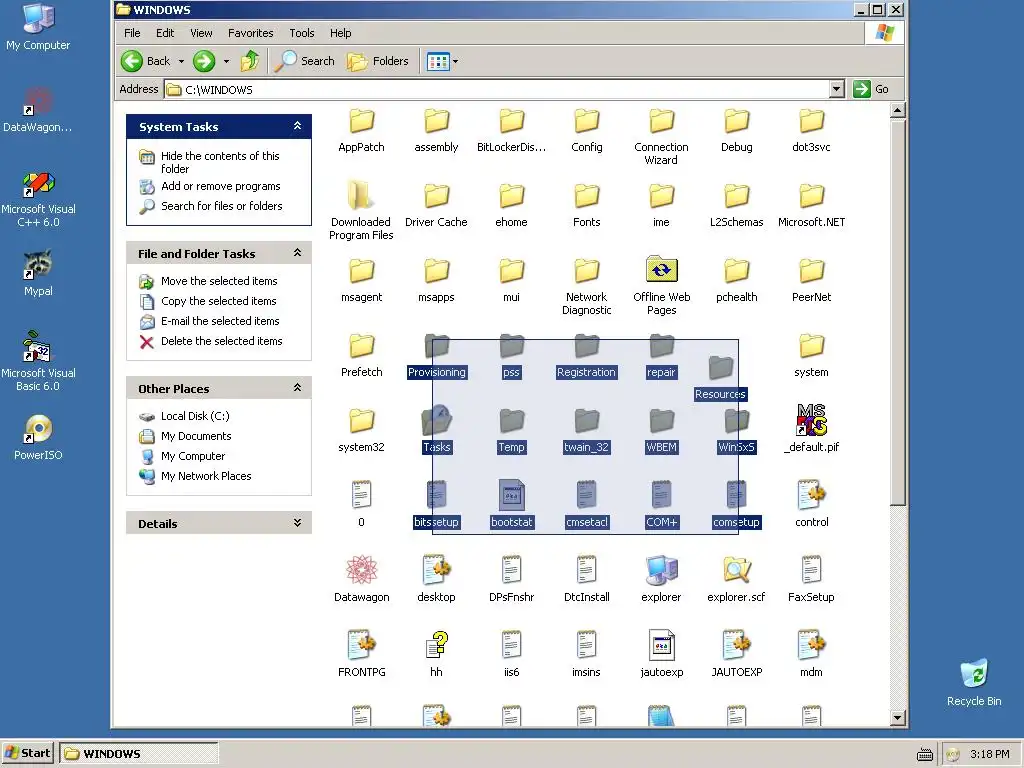Select the assembly folder
Screen dimensions: 1024x768
click(x=436, y=131)
